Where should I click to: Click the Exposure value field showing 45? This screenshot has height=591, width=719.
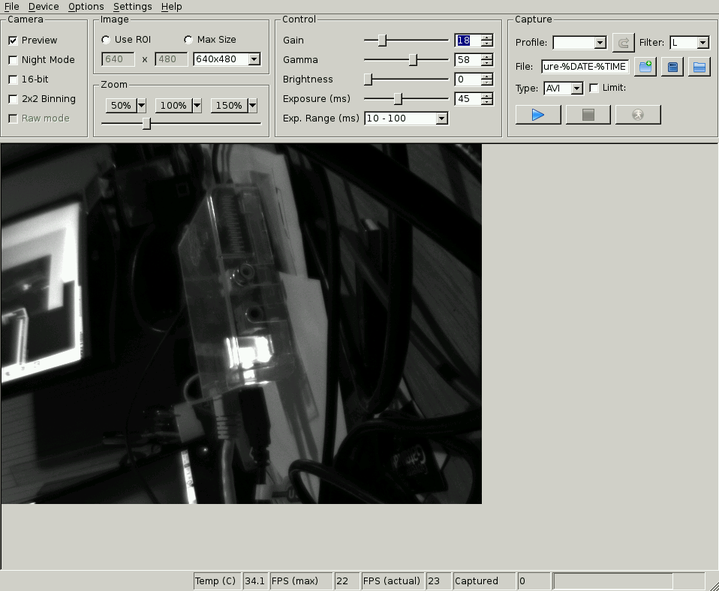point(468,99)
